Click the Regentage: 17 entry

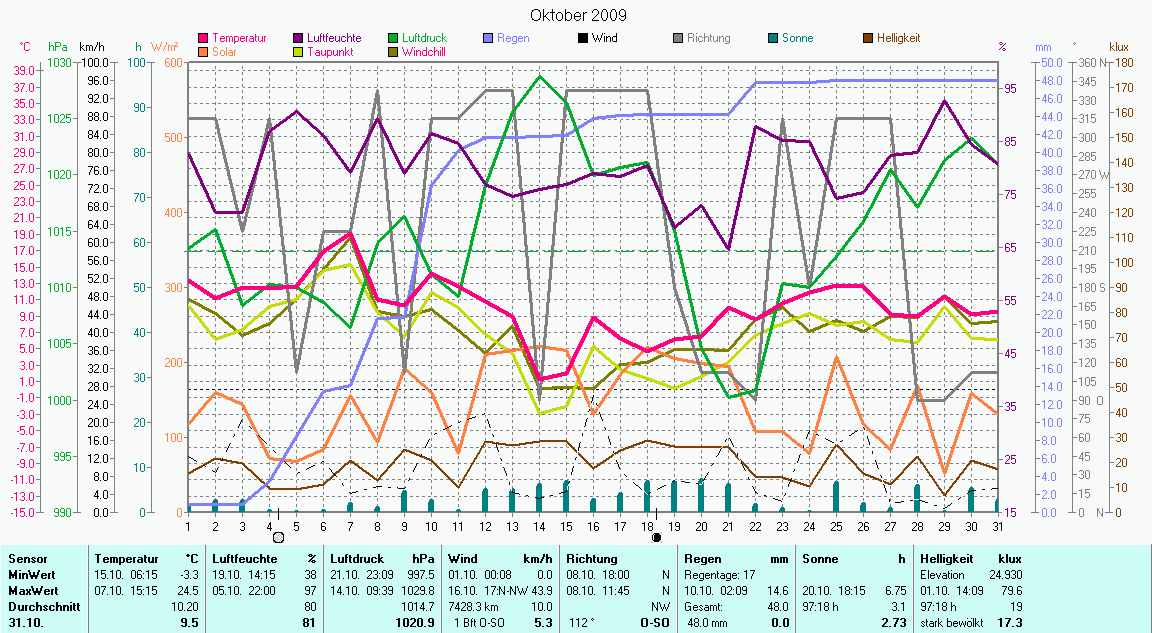(719, 574)
